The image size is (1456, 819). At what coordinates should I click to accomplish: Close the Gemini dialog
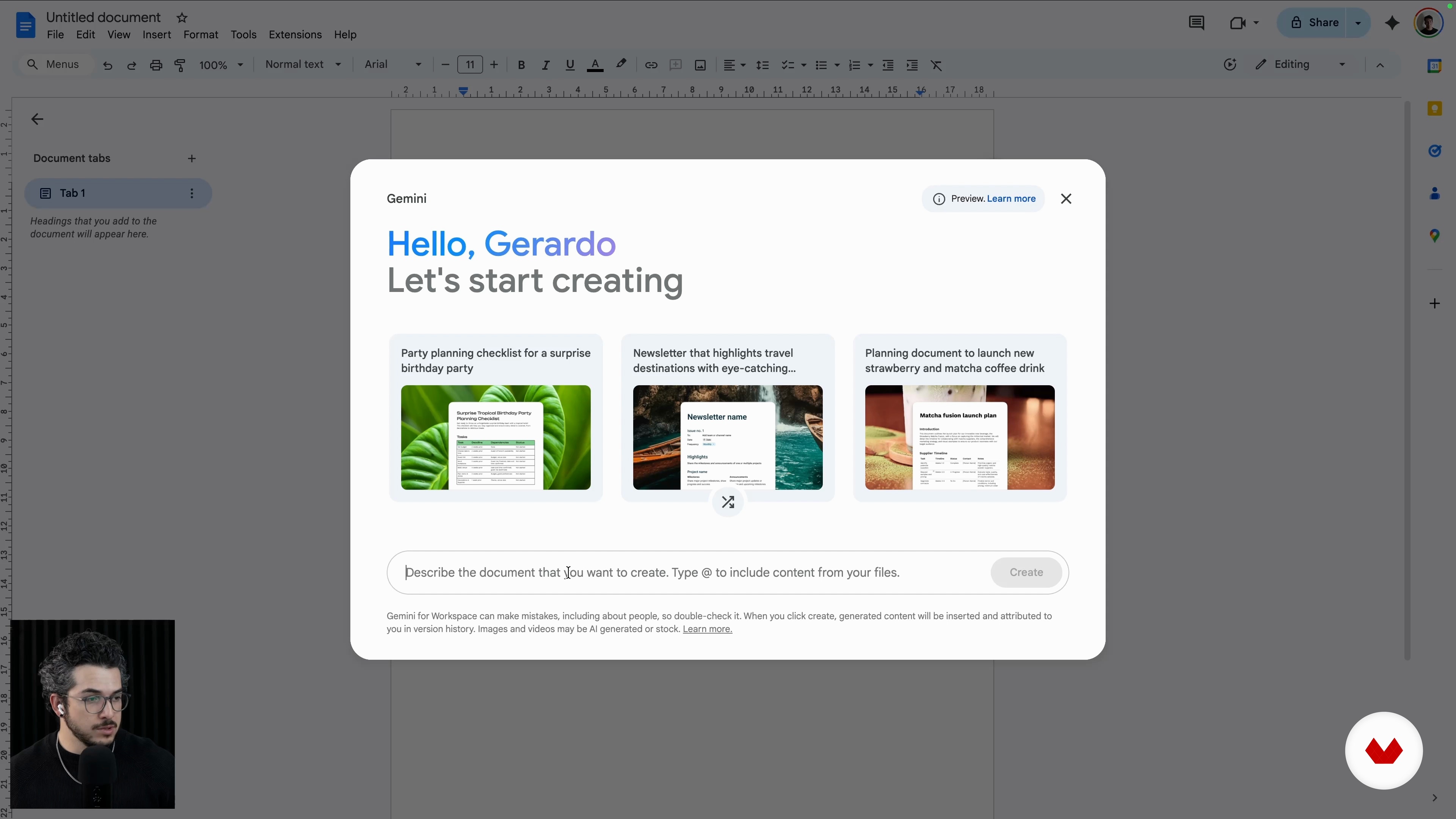click(1066, 199)
